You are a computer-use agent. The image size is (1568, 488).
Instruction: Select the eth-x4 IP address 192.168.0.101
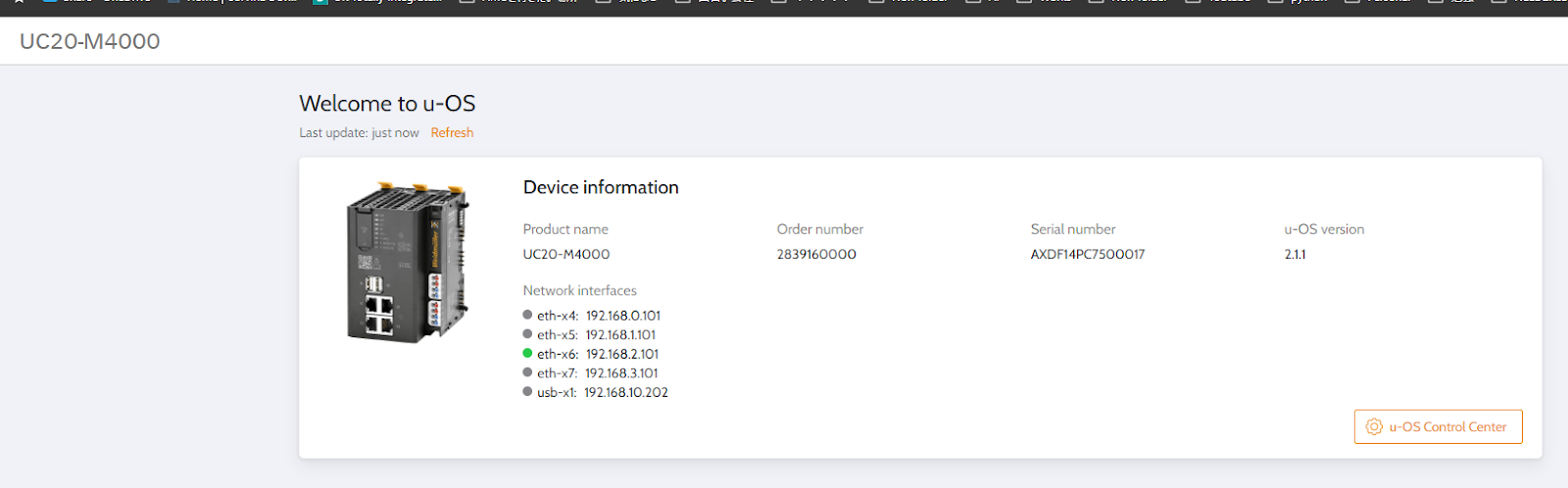[x=623, y=316]
